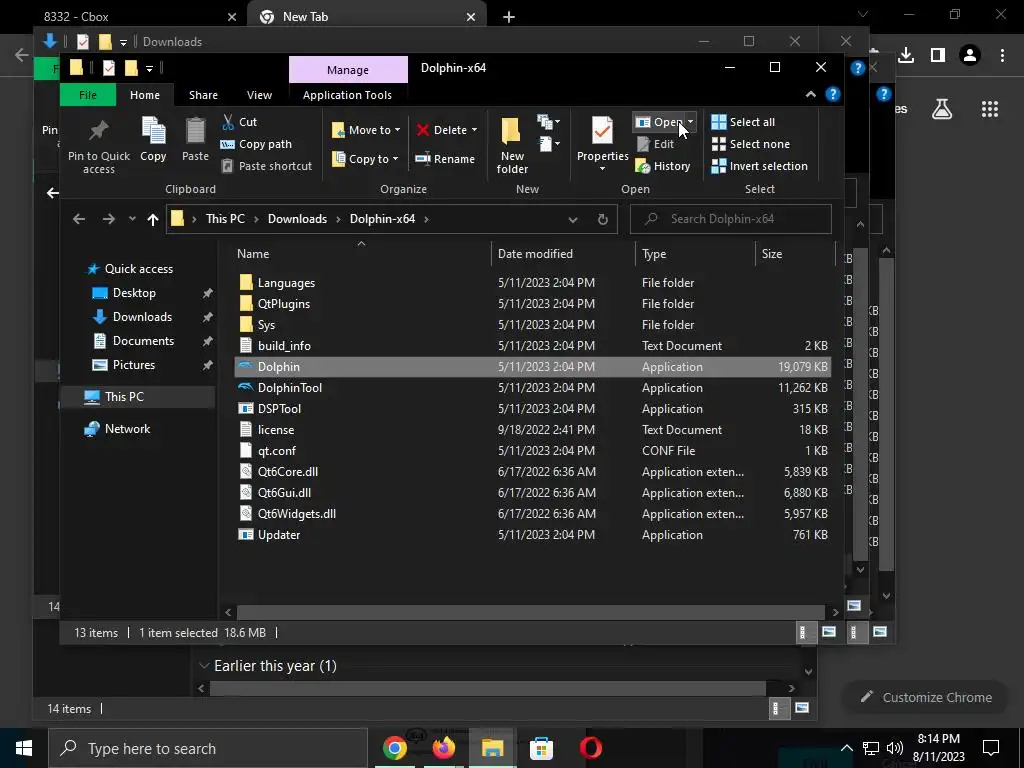The height and width of the screenshot is (768, 1024).
Task: Collapse the ribbon with the chevron
Action: pyautogui.click(x=810, y=95)
